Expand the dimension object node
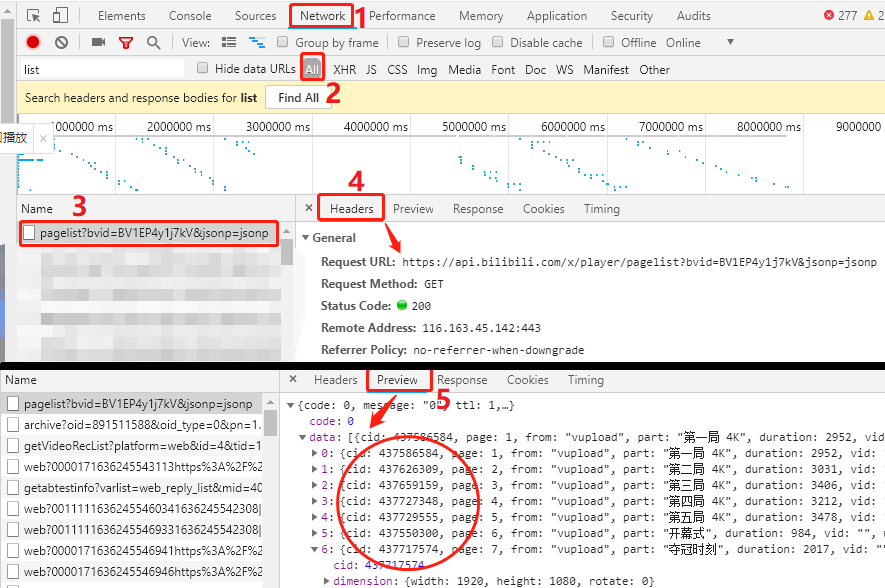 [x=326, y=581]
